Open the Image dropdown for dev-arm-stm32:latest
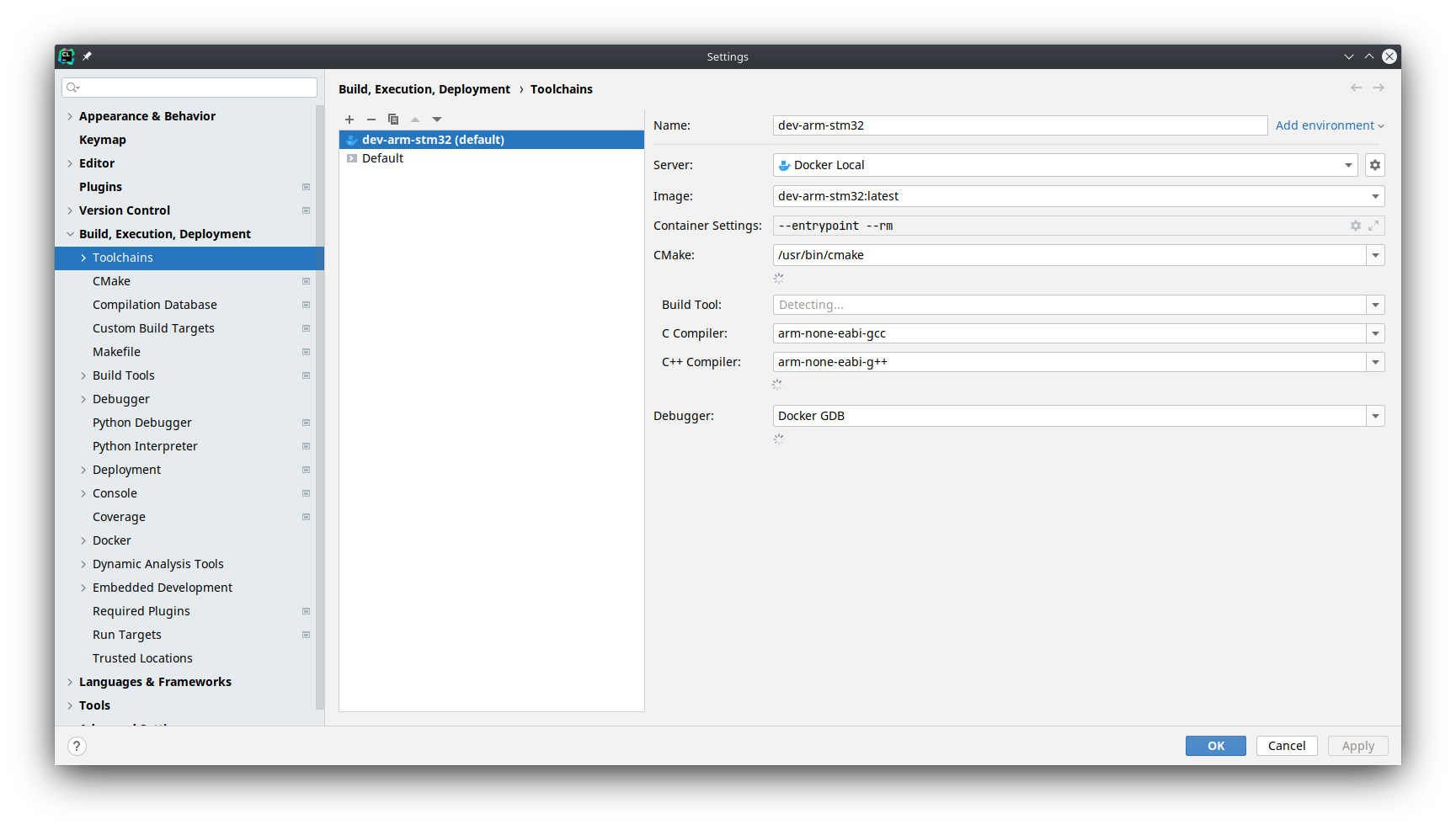1456x830 pixels. (x=1079, y=196)
